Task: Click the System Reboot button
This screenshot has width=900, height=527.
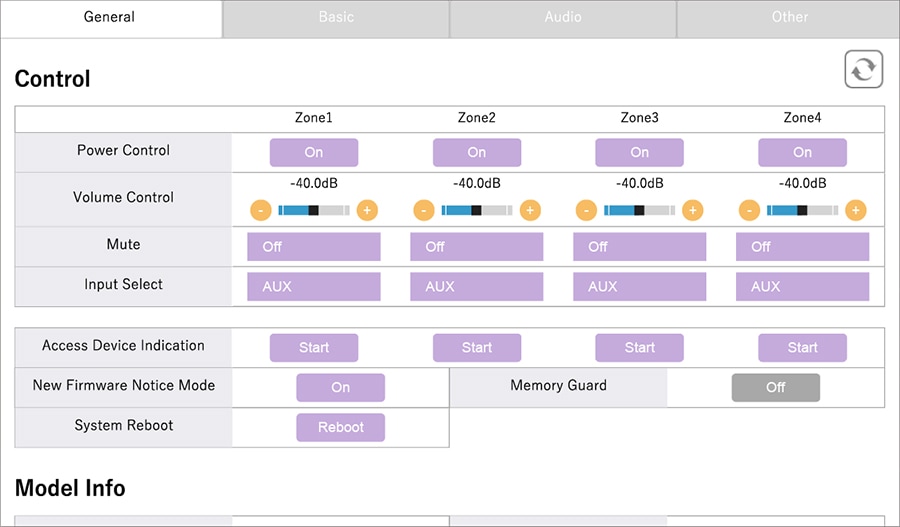Action: coord(340,427)
